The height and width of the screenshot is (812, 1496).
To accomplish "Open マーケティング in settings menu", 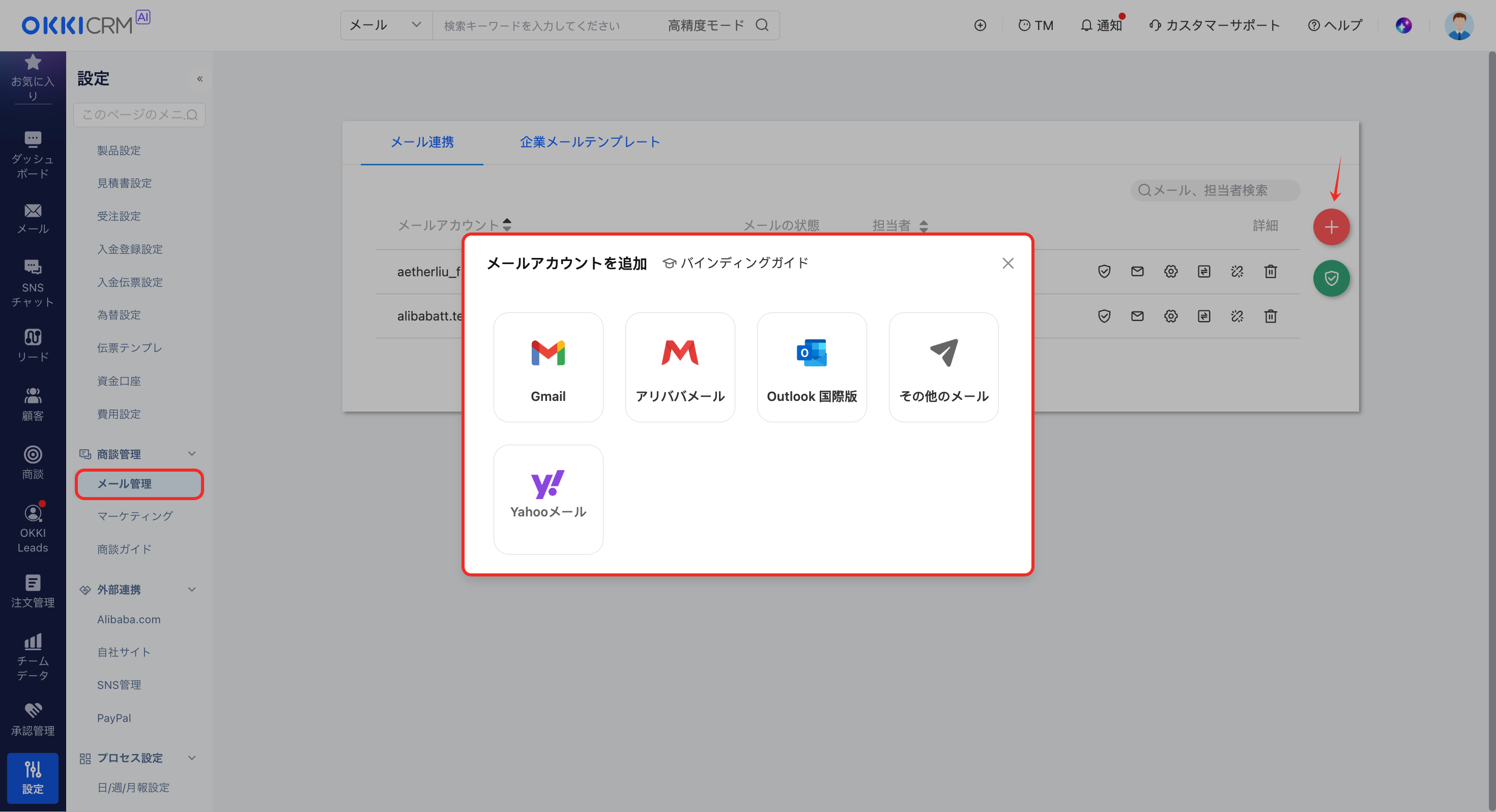I will coord(135,516).
